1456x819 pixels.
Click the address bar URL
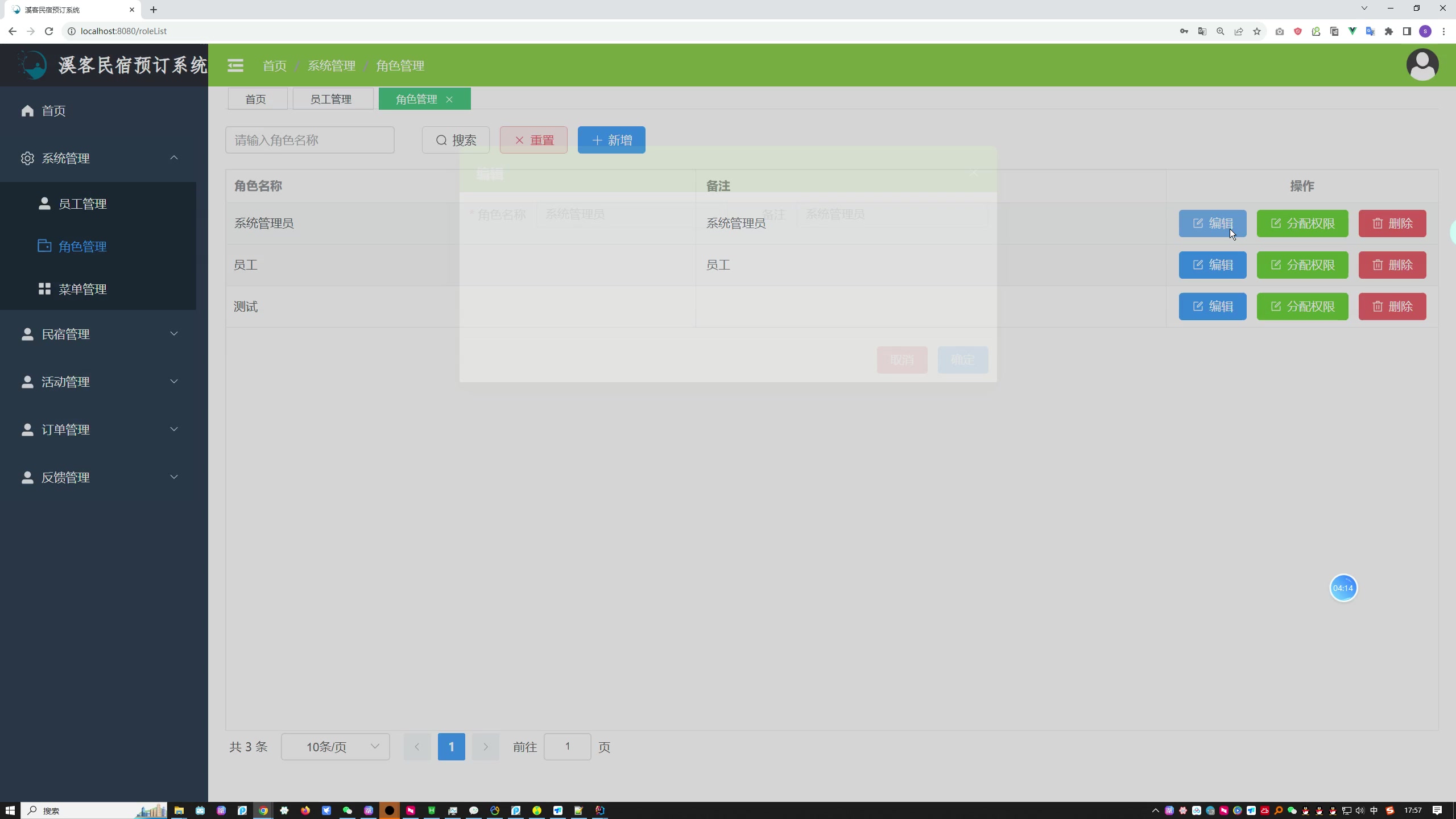(123, 31)
